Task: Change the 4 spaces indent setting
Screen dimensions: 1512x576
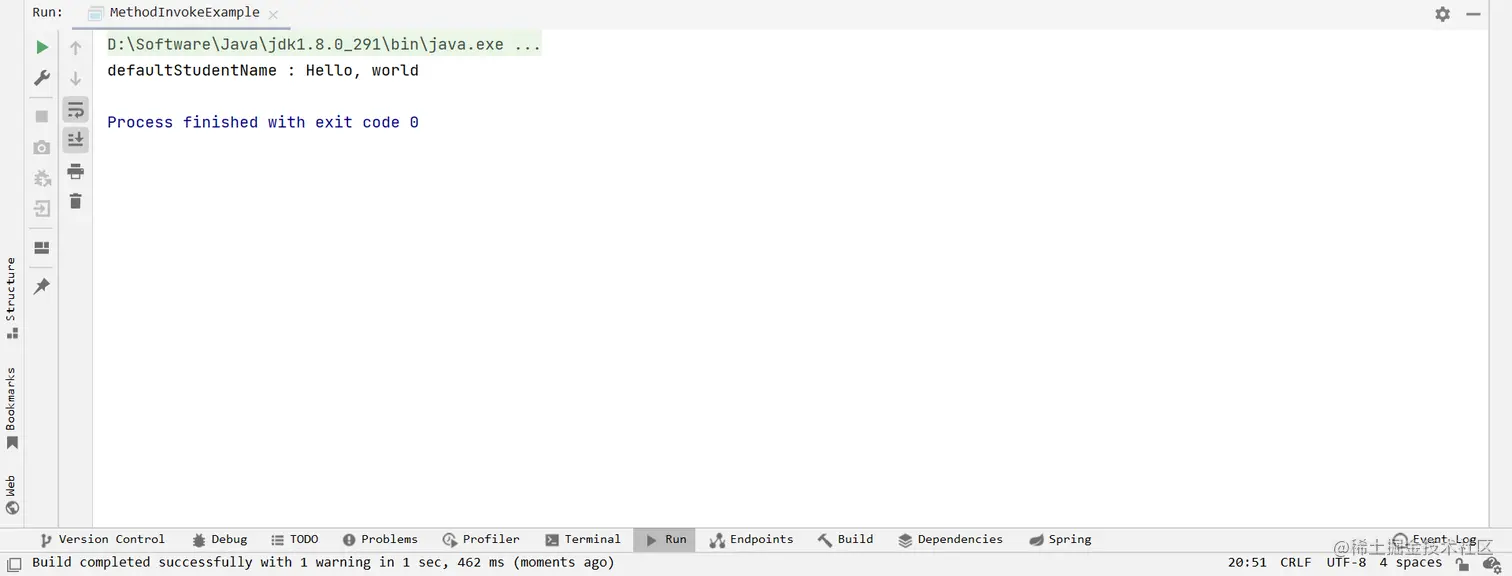Action: pyautogui.click(x=1411, y=563)
